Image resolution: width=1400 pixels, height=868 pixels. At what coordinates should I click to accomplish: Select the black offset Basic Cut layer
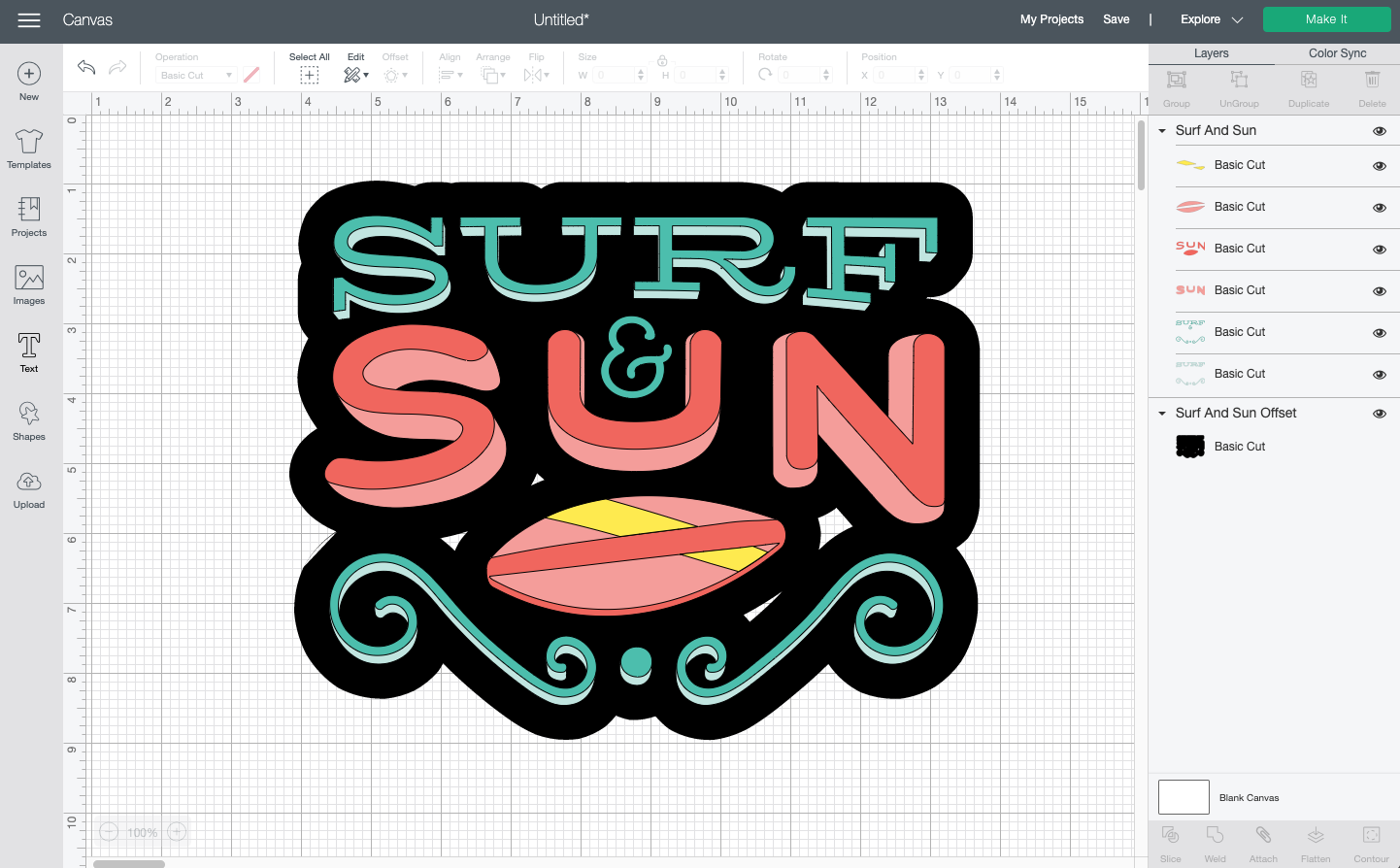pyautogui.click(x=1274, y=447)
